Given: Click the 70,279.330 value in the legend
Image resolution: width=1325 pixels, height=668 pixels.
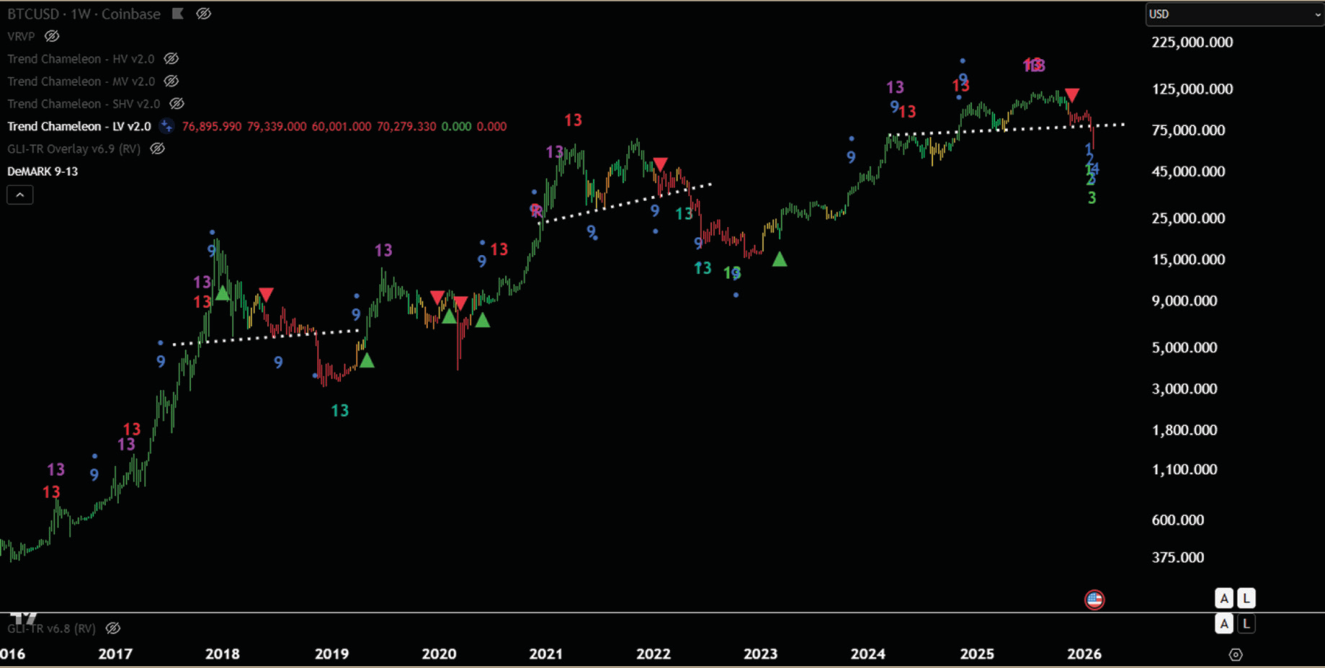Looking at the screenshot, I should [406, 126].
